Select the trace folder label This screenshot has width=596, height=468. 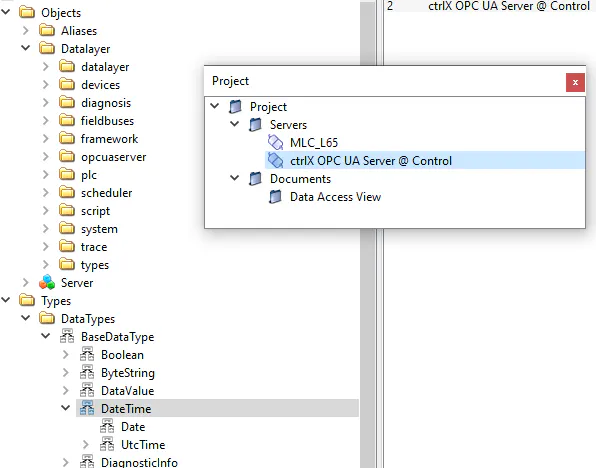(x=94, y=247)
